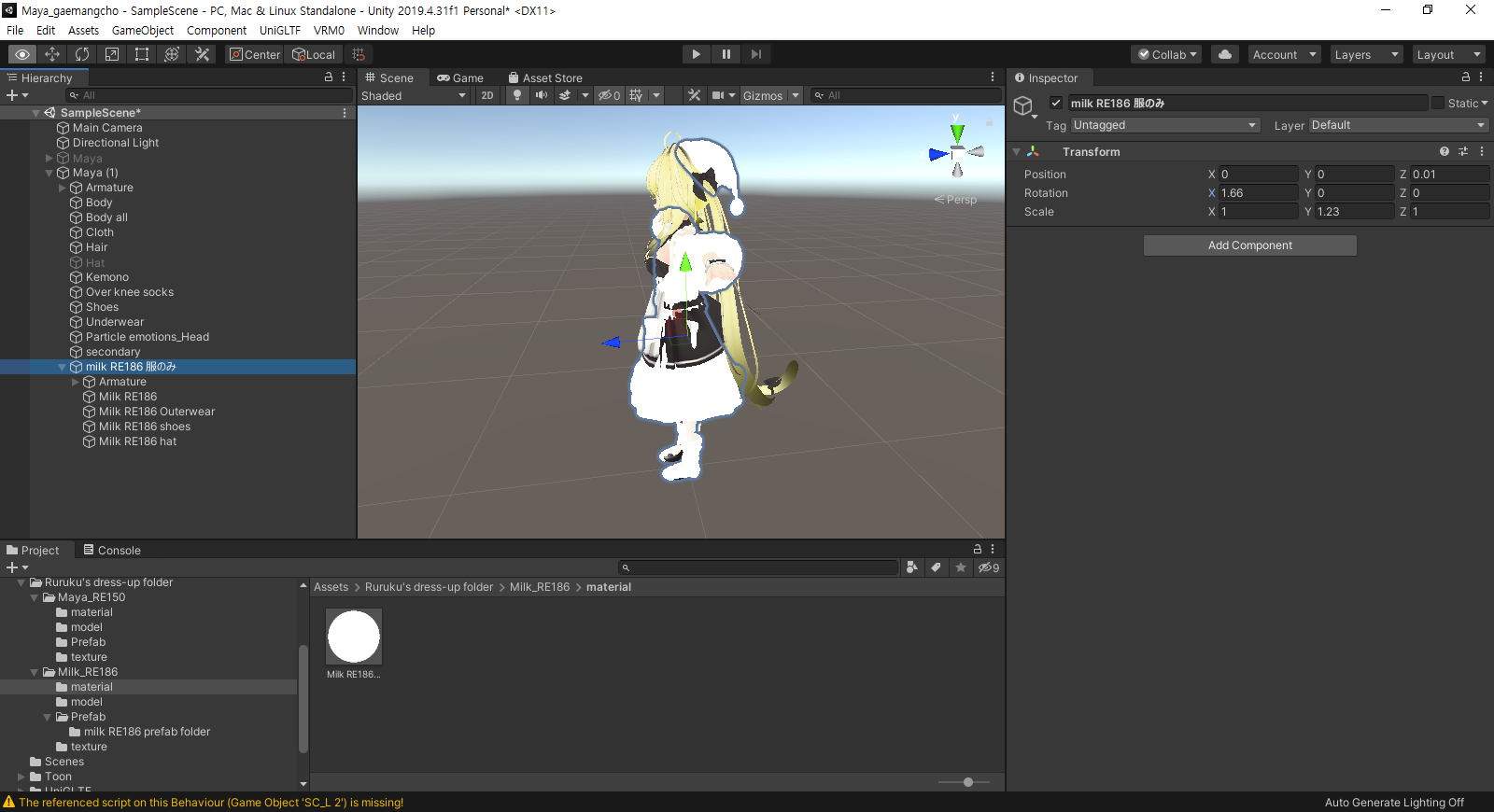This screenshot has width=1494, height=812.
Task: Open Gizmos dropdown arrow
Action: 796,95
